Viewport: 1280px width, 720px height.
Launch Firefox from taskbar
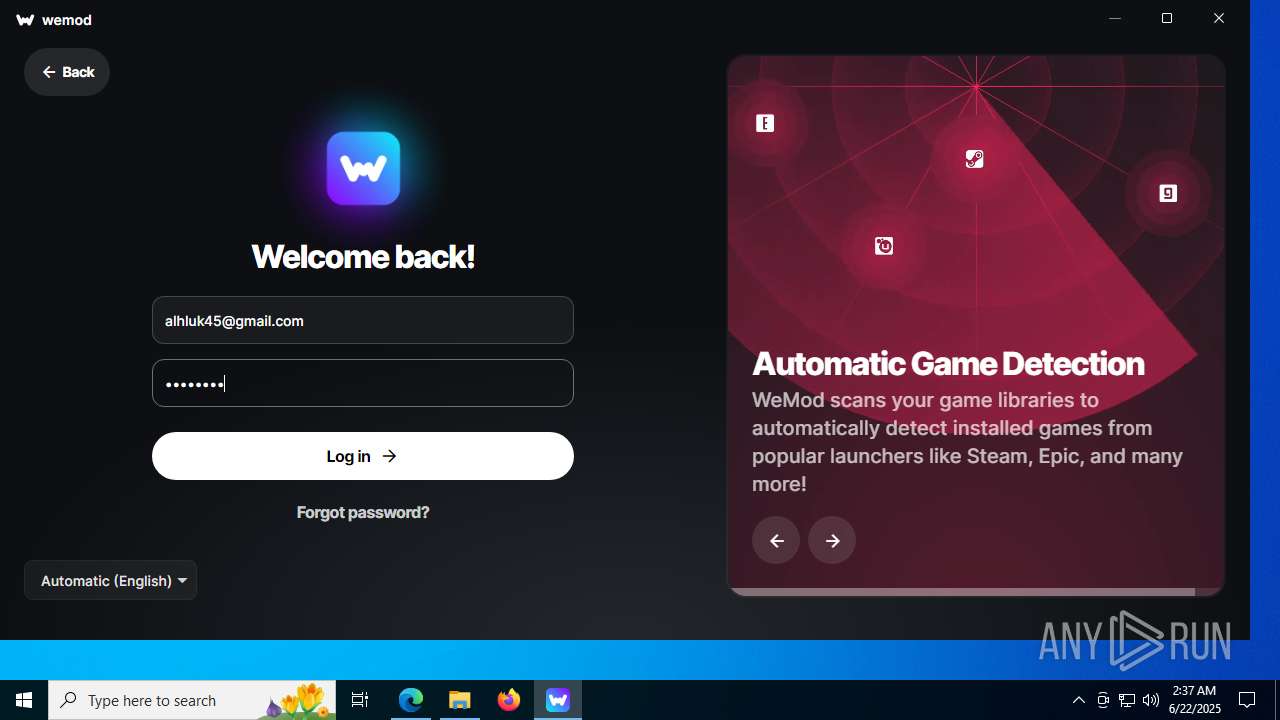[509, 700]
